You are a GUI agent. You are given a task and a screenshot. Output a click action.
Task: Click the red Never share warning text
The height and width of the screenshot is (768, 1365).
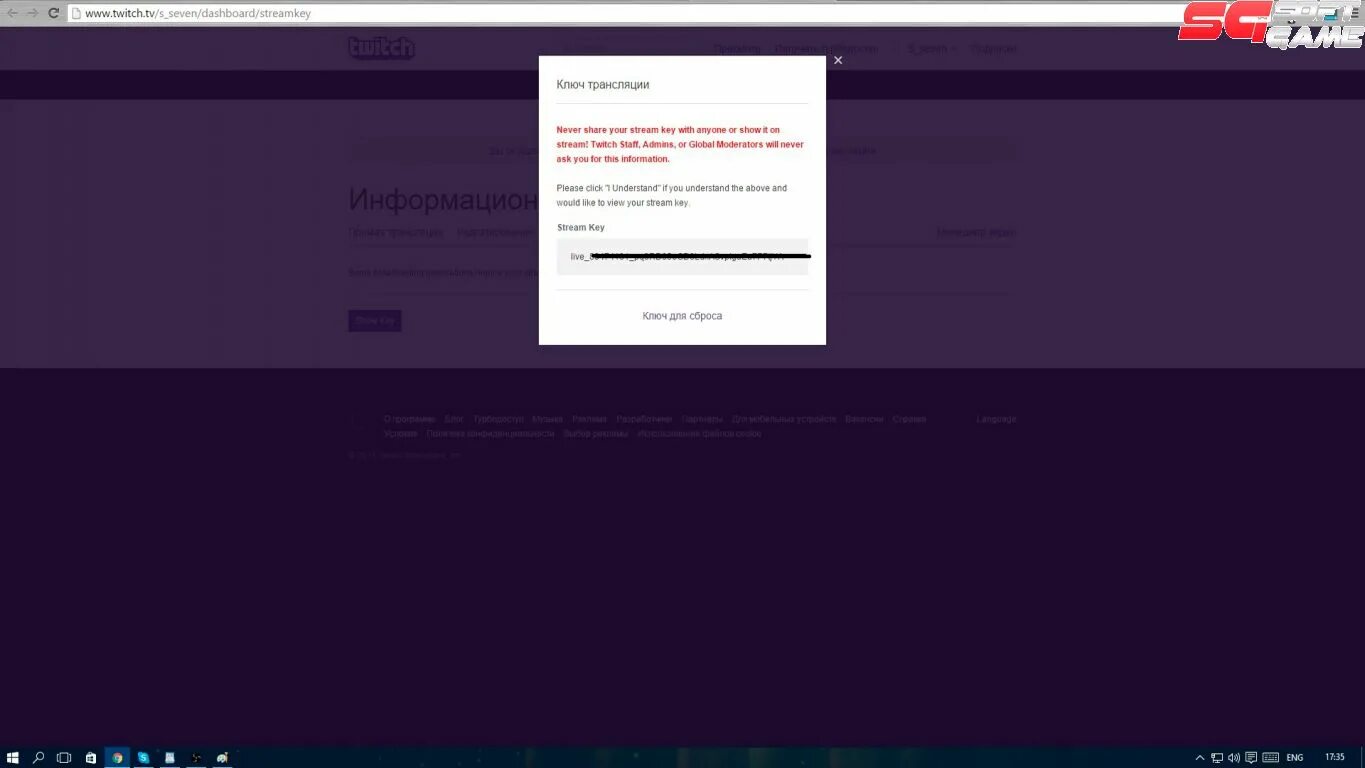(x=680, y=144)
